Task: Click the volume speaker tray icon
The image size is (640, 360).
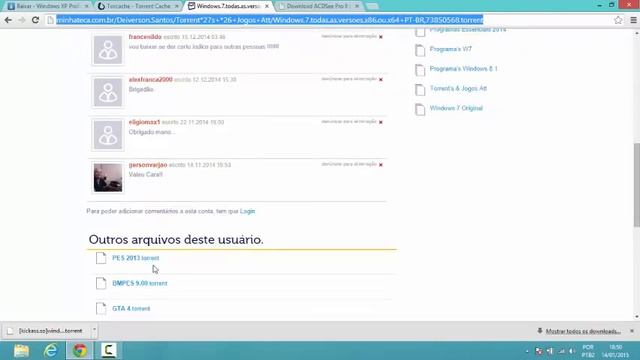Action: pyautogui.click(x=571, y=351)
